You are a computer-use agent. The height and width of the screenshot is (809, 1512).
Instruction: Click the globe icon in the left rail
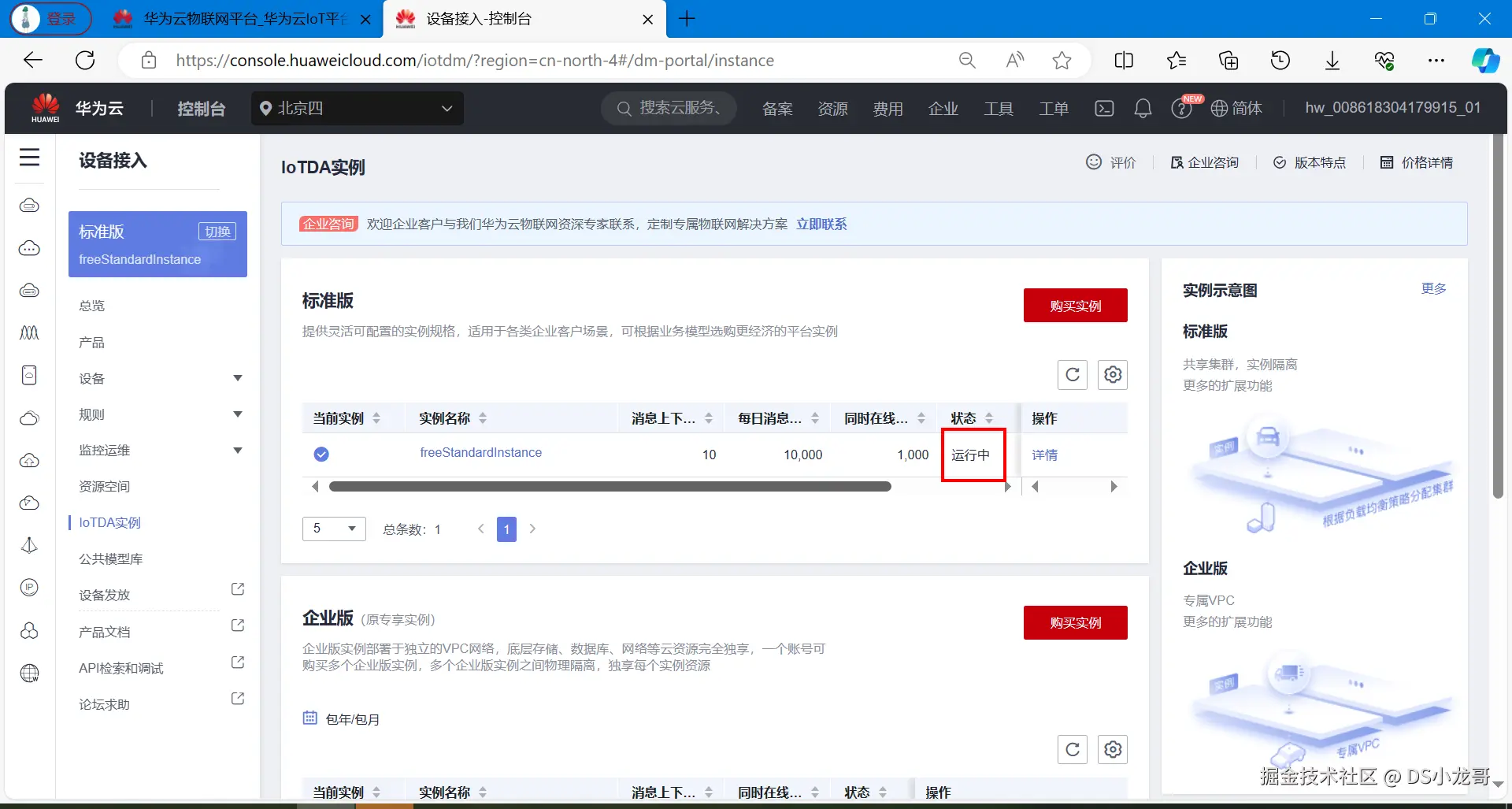tap(29, 674)
